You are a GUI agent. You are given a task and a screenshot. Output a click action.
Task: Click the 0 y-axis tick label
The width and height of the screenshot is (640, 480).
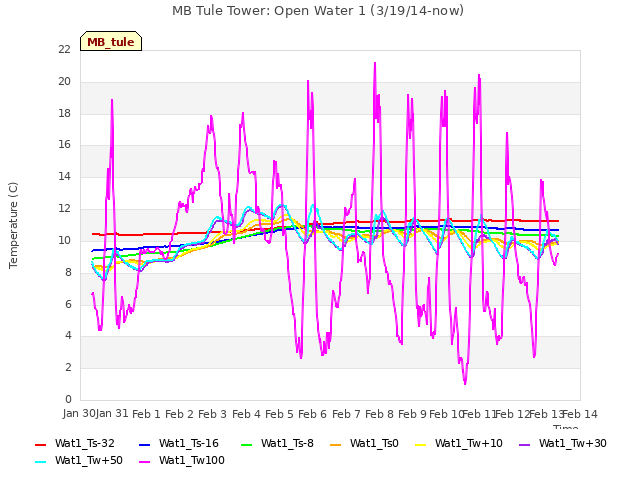[x=68, y=399]
